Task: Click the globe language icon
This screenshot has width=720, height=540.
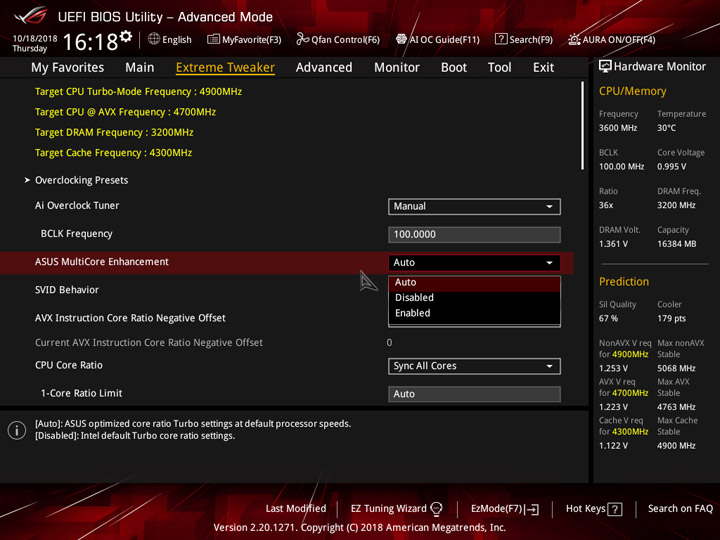Action: [154, 39]
